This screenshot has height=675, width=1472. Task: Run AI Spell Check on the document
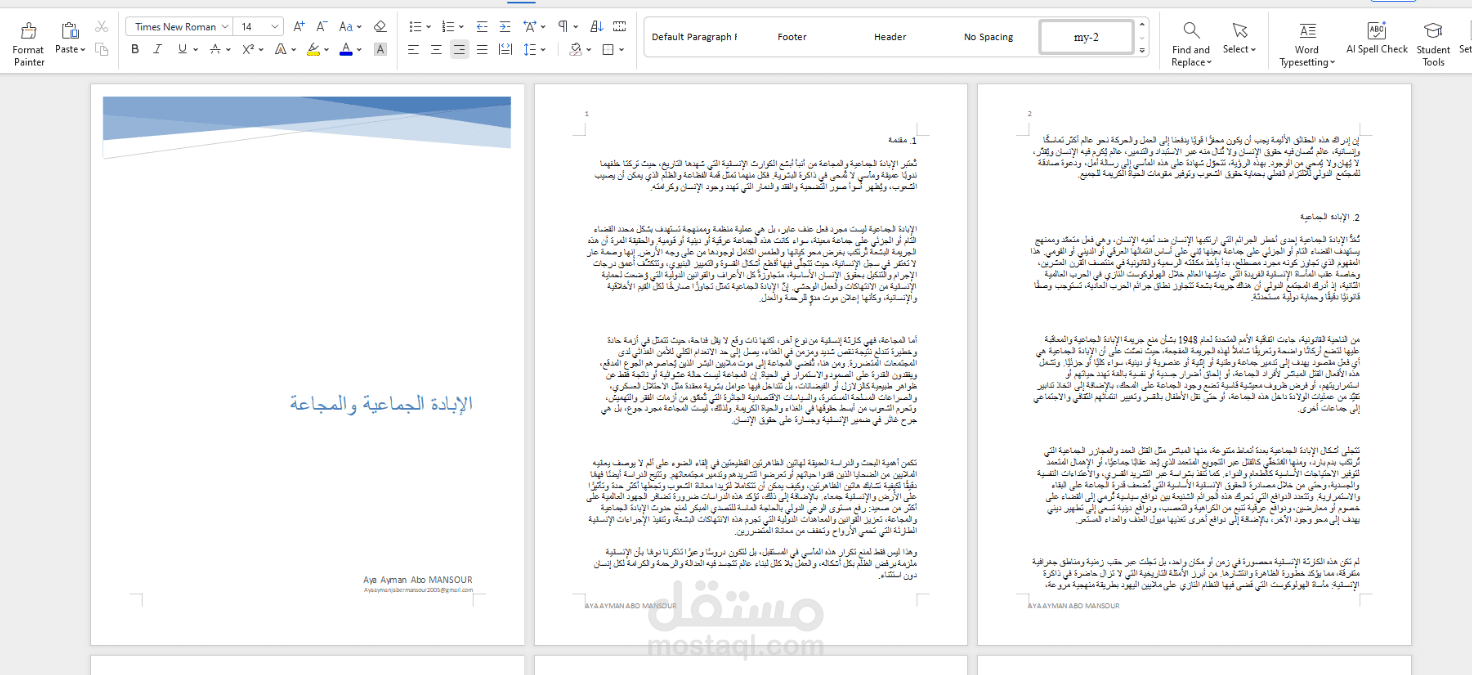[1376, 40]
